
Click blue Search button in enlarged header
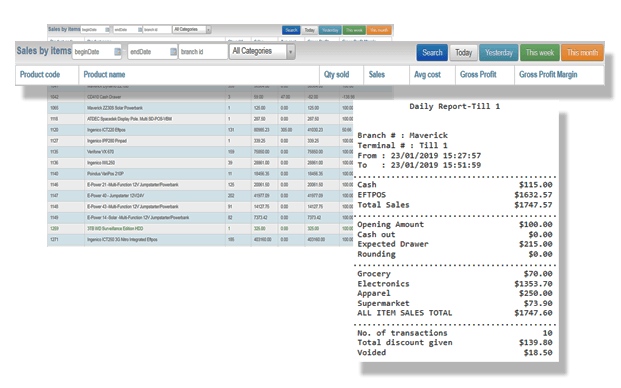pyautogui.click(x=432, y=52)
